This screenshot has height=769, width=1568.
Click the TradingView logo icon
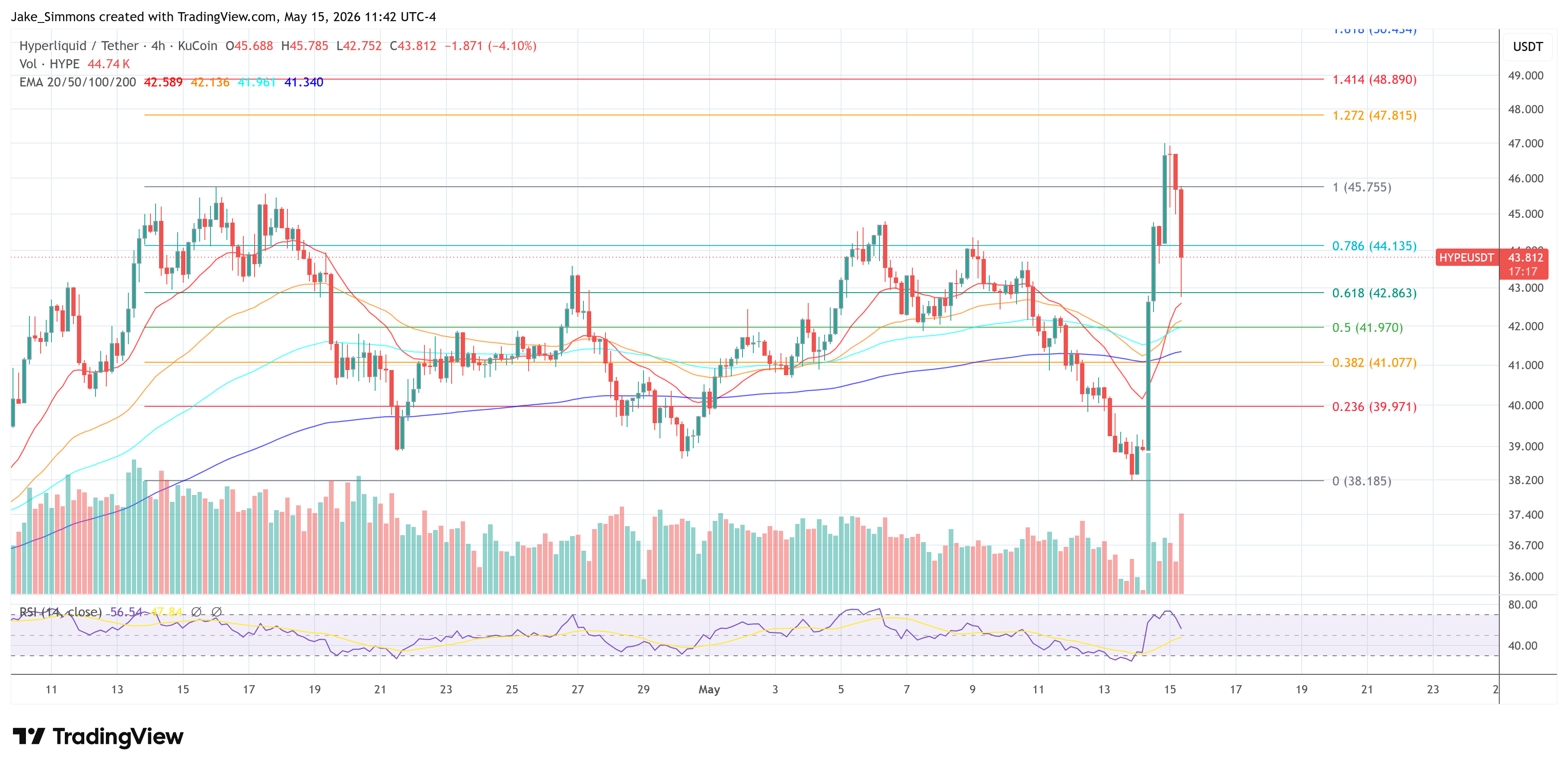click(x=29, y=736)
